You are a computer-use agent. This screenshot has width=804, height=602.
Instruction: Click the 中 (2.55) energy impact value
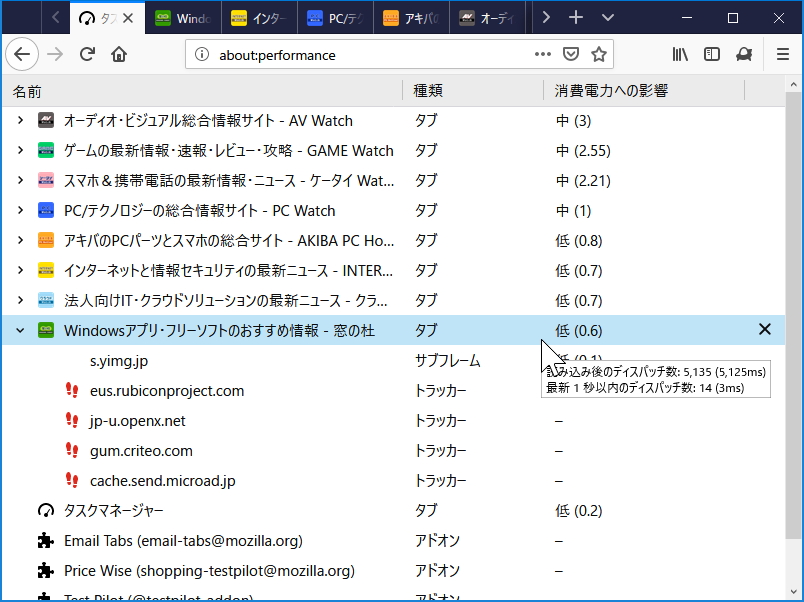[x=583, y=151]
